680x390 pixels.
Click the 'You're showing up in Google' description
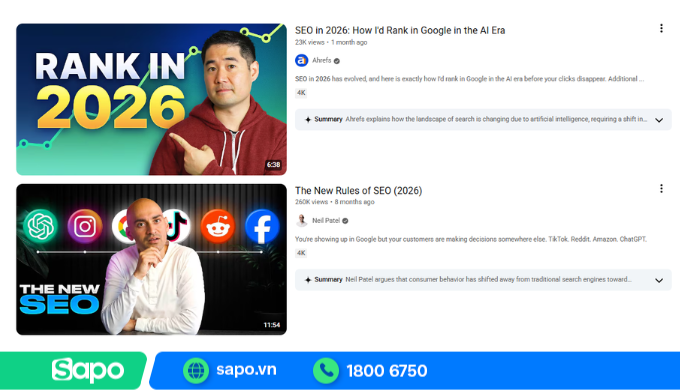point(471,239)
